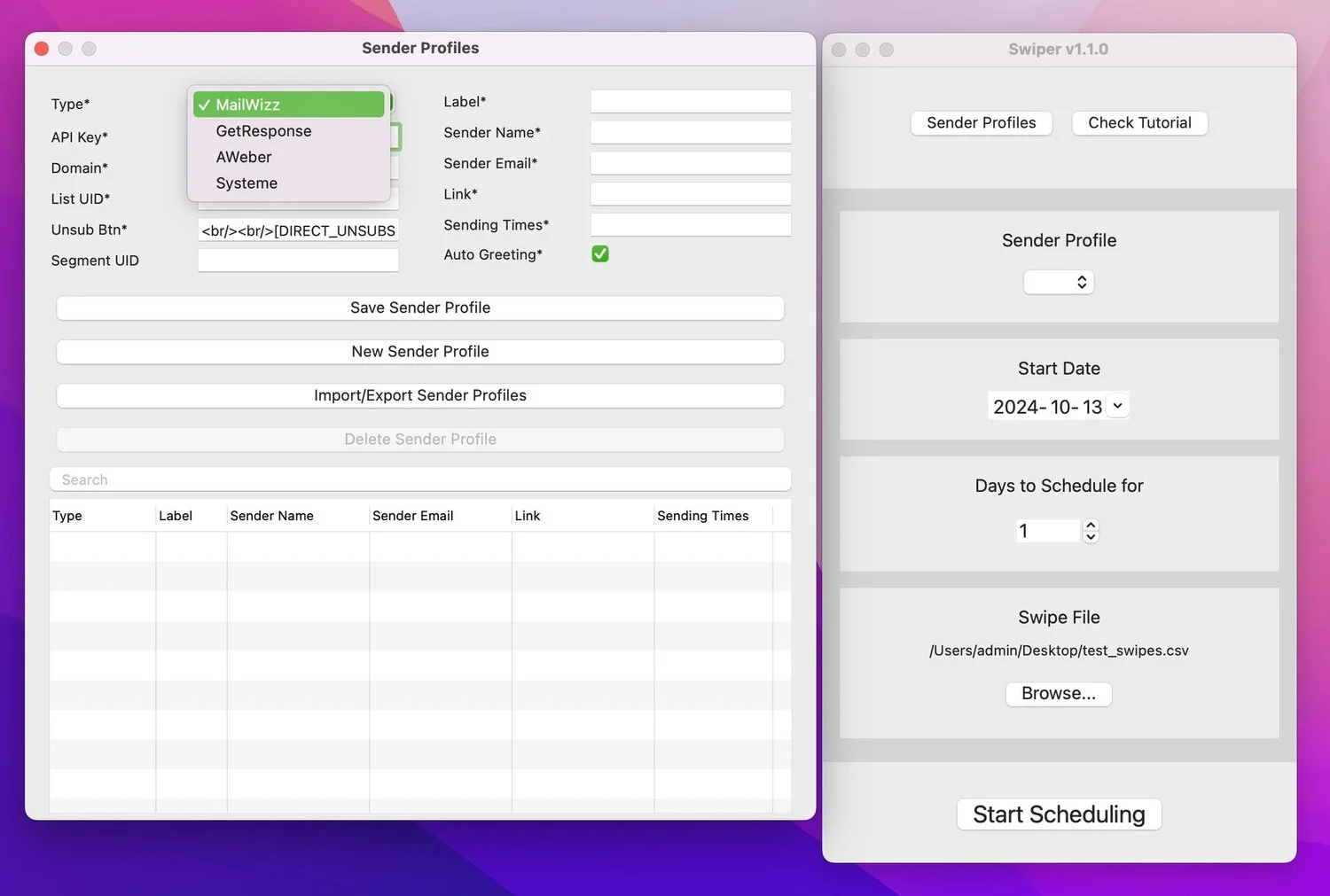Select Systeme as the sender type

click(289, 183)
